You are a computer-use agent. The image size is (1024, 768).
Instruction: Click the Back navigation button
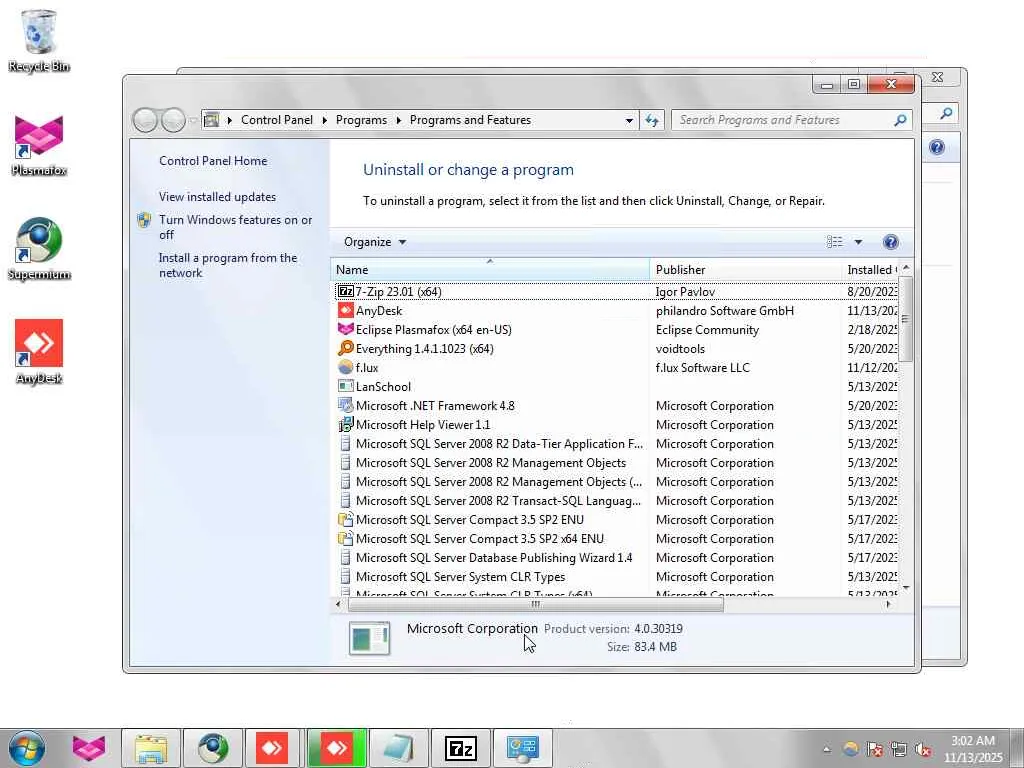[x=145, y=120]
